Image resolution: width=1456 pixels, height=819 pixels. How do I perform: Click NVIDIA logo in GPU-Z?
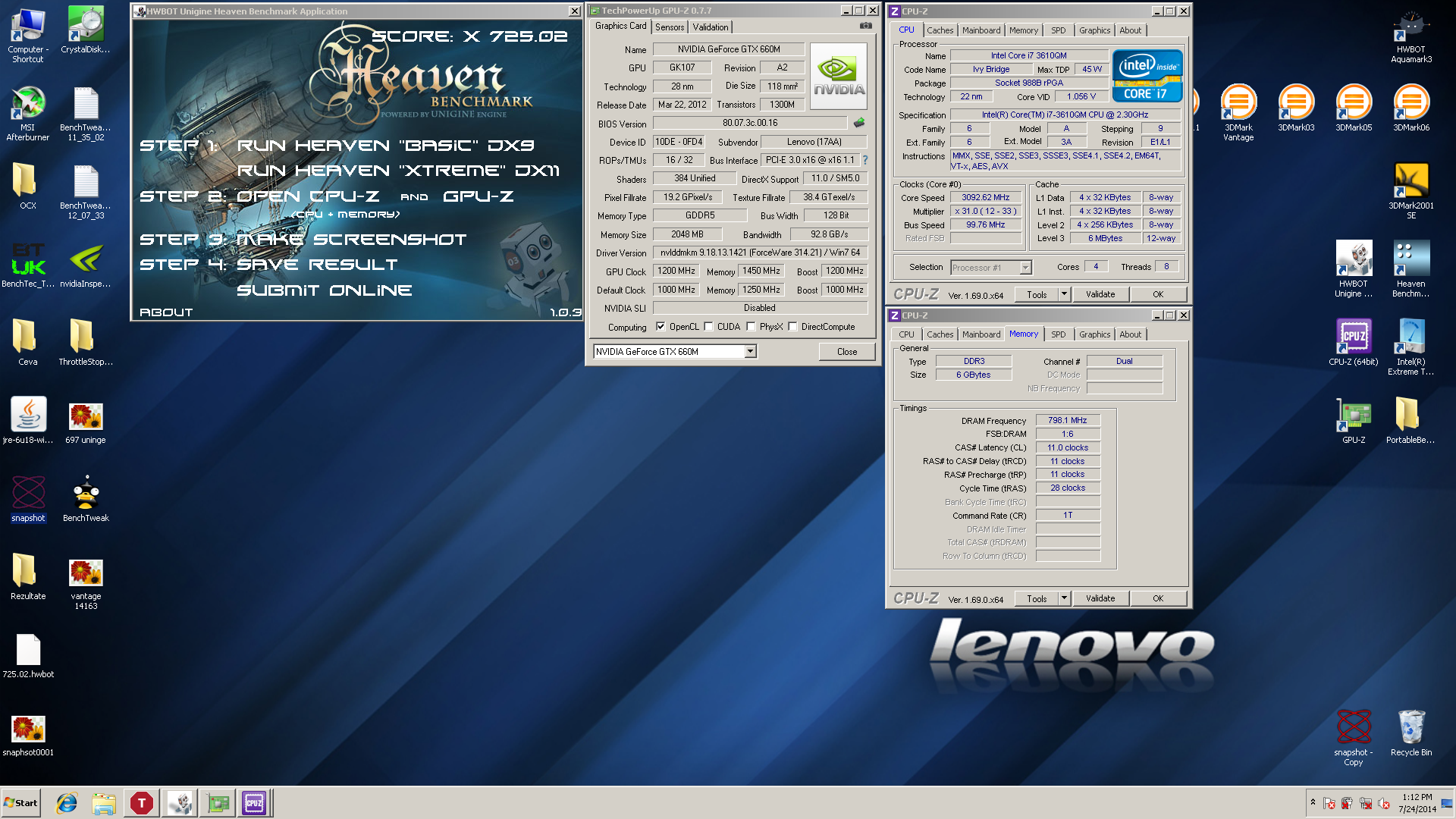click(x=839, y=77)
